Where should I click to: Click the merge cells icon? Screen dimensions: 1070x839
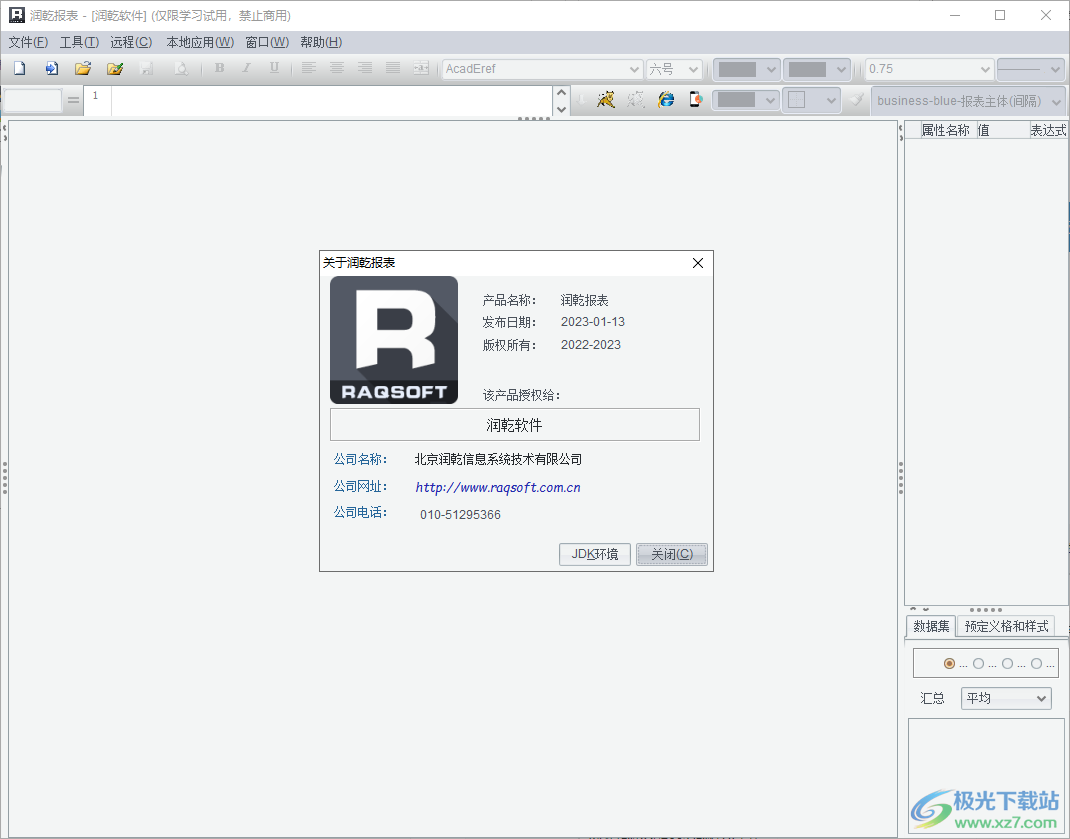click(421, 68)
